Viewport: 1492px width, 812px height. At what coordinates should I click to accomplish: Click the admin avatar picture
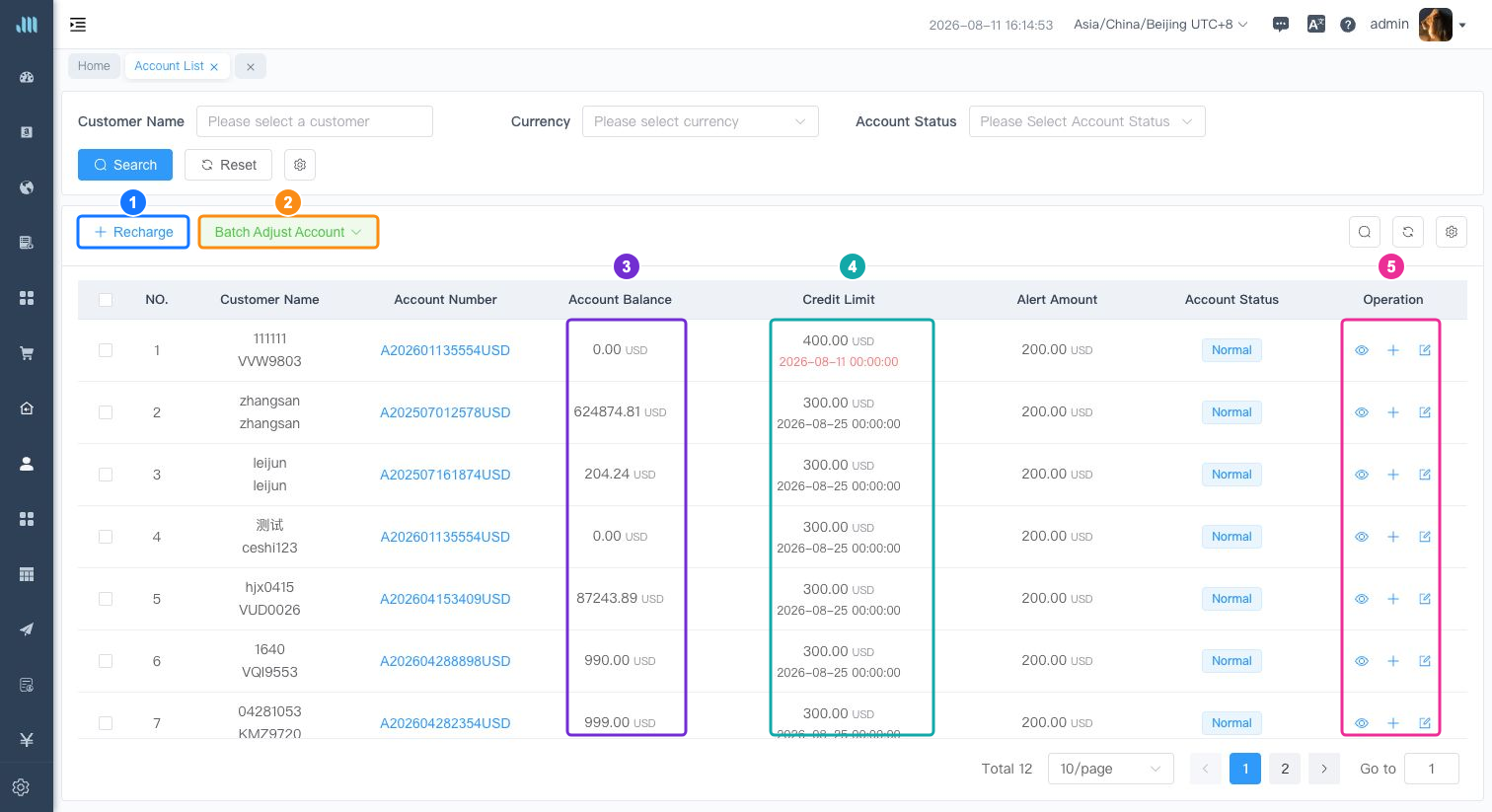click(x=1436, y=25)
